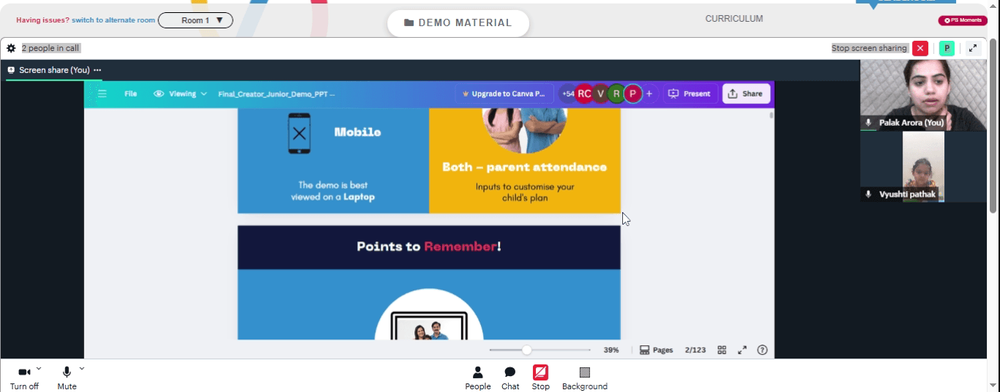Select Vyushti pathak video thumbnail
Viewport: 1000px width, 392px height.
923,167
